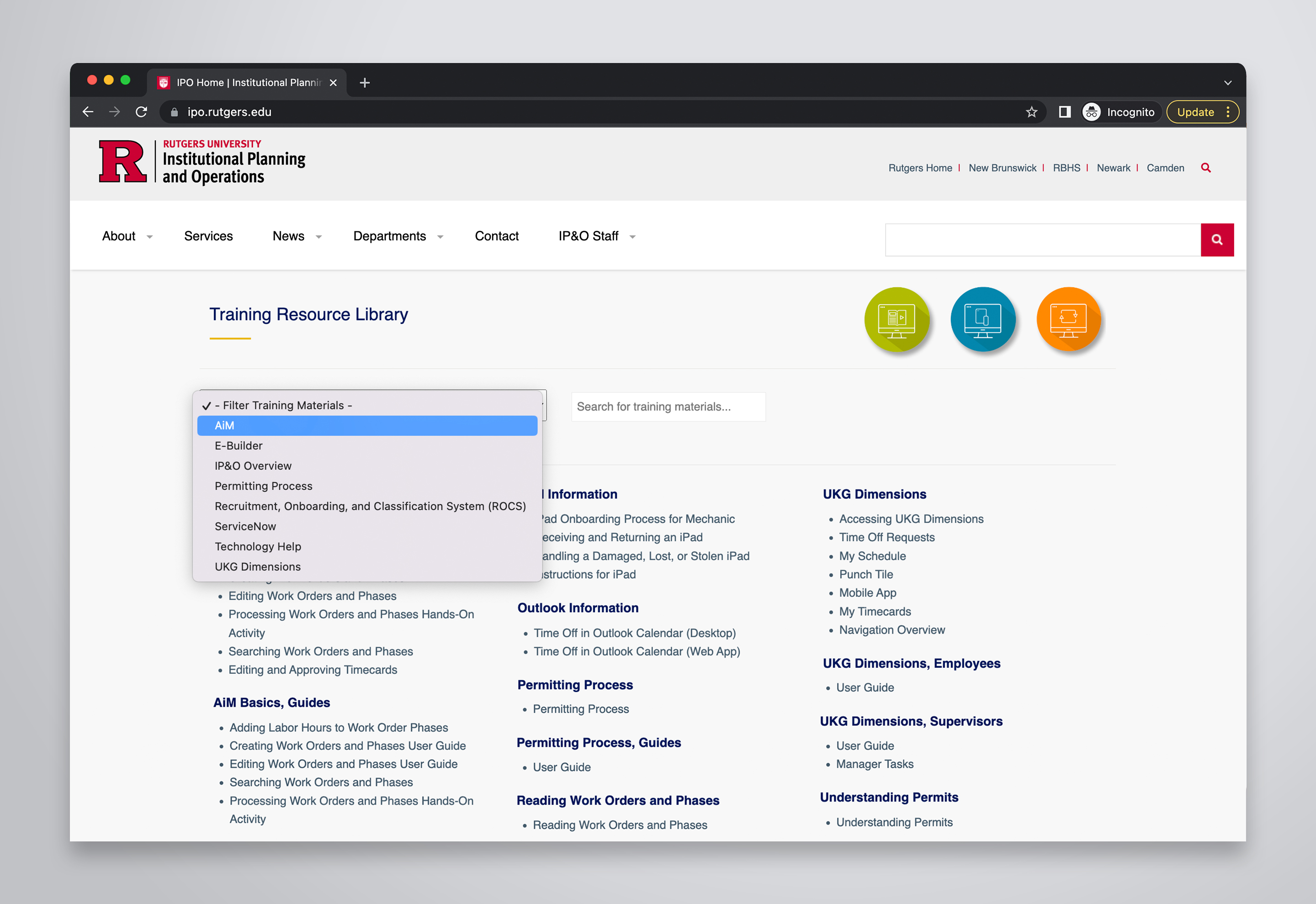Screen dimensions: 1316x904
Task: Select Recruitment, Onboarding, and Classification System (ROCS) option
Action: pos(367,507)
